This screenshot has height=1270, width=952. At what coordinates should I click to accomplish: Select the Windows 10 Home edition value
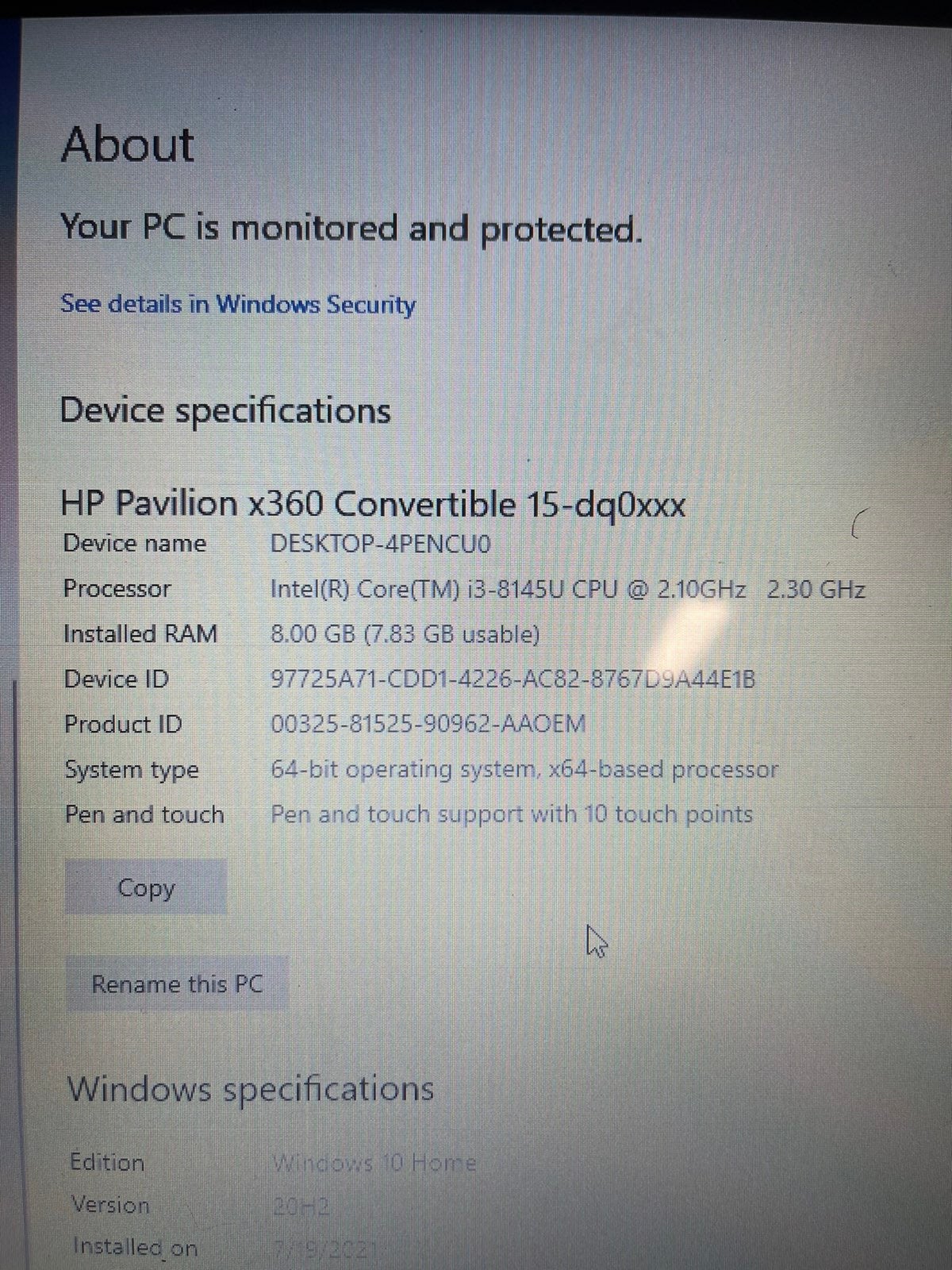[374, 1164]
